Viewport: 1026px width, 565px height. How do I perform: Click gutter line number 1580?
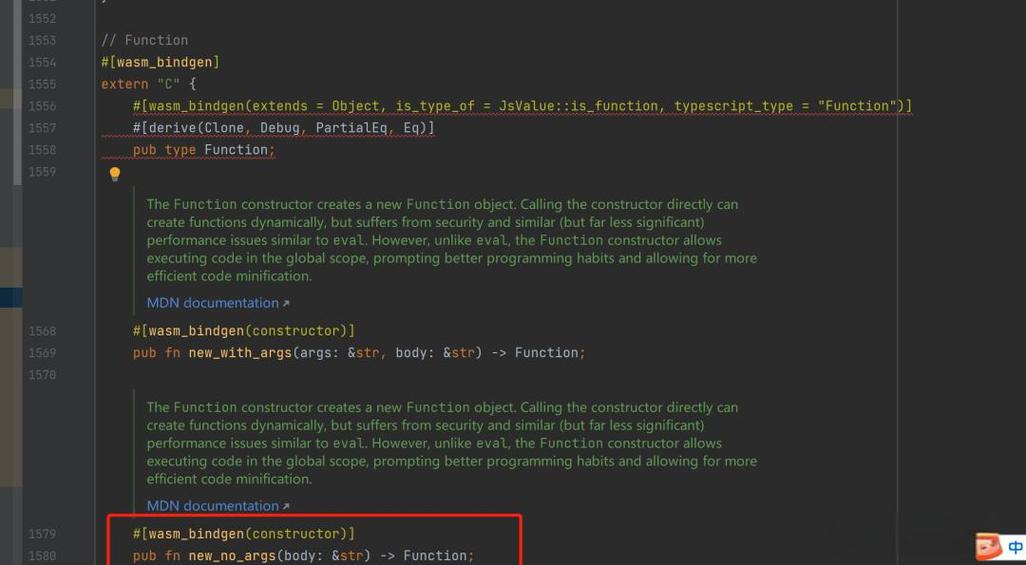tap(42, 556)
